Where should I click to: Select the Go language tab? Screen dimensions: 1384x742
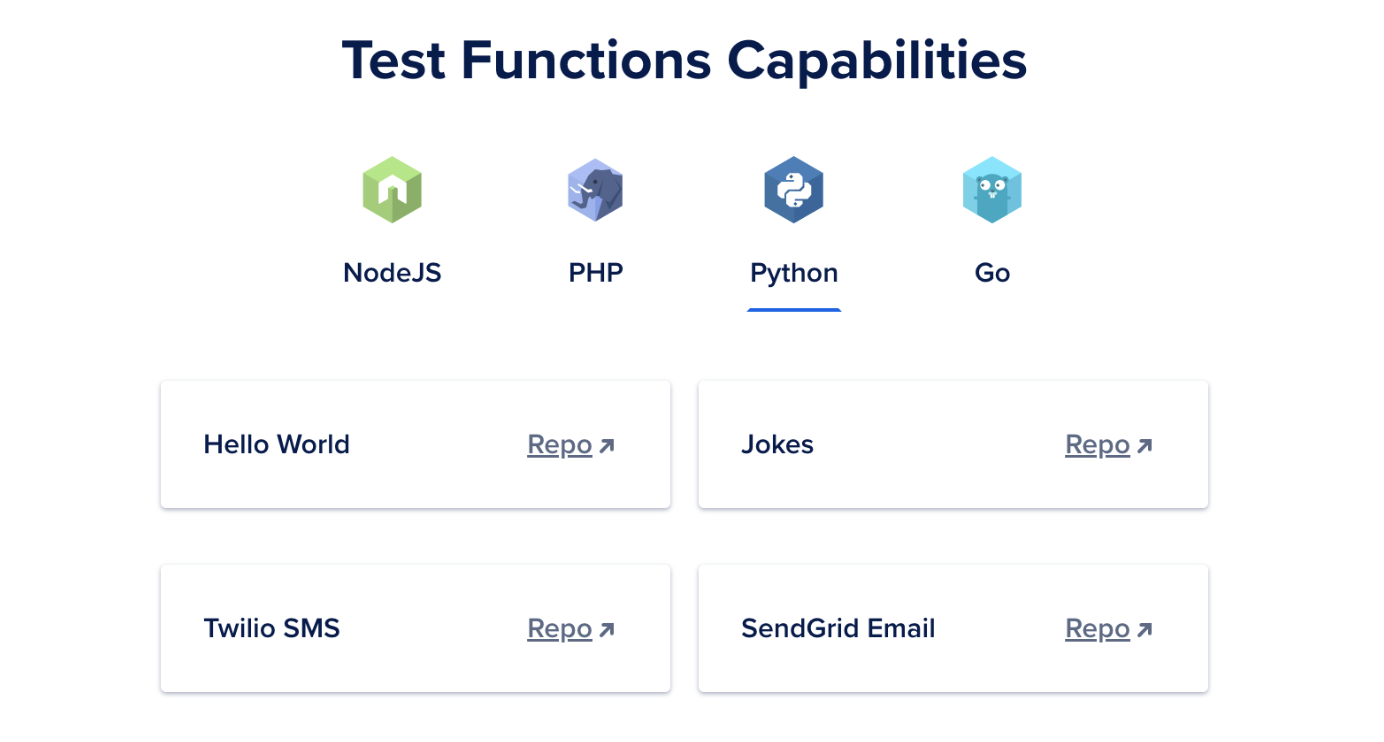coord(992,271)
